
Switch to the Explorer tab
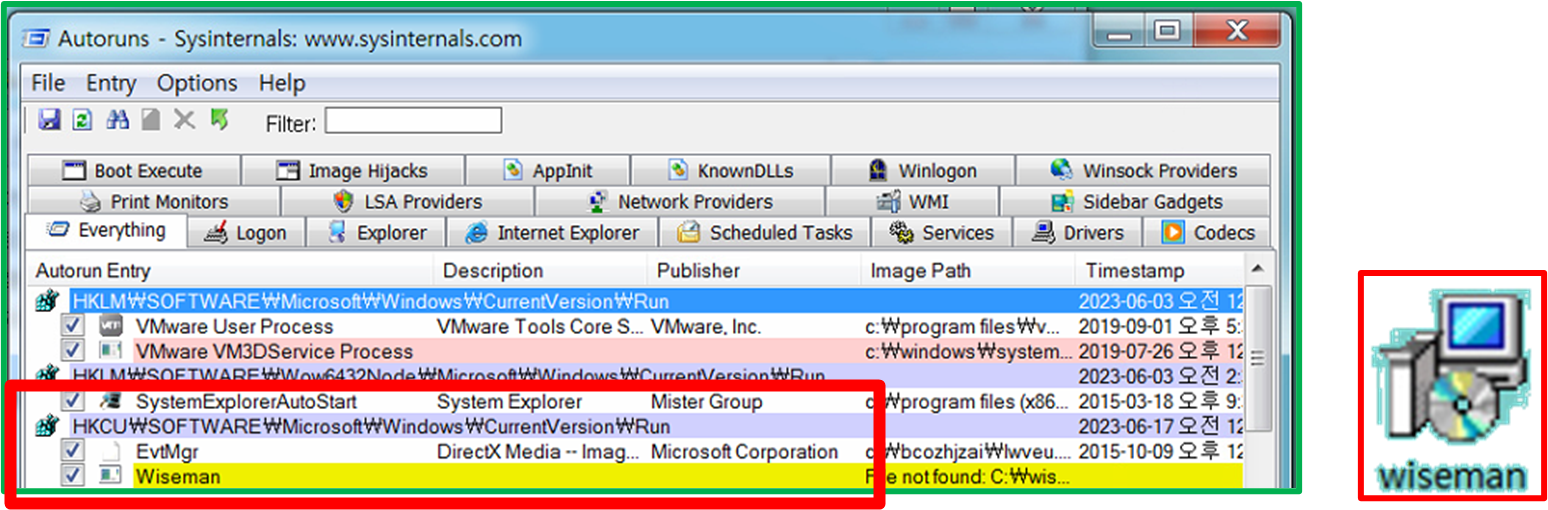(377, 233)
